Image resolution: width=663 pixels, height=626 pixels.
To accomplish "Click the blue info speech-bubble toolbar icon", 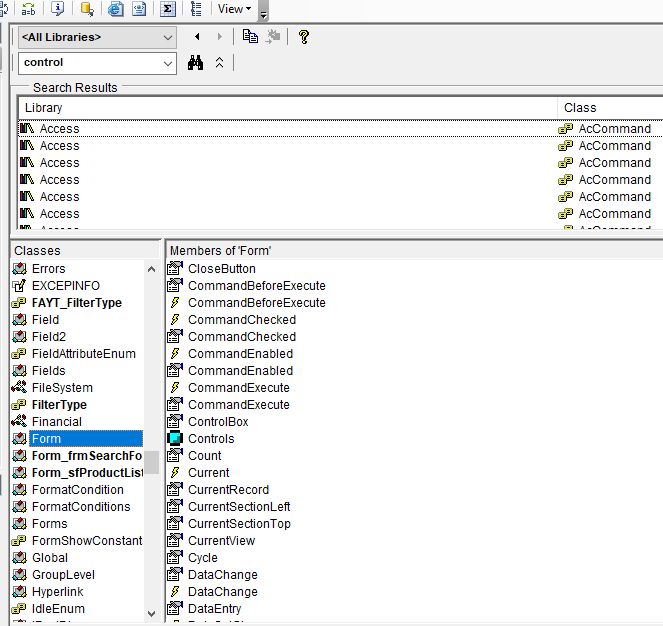I will 58,8.
